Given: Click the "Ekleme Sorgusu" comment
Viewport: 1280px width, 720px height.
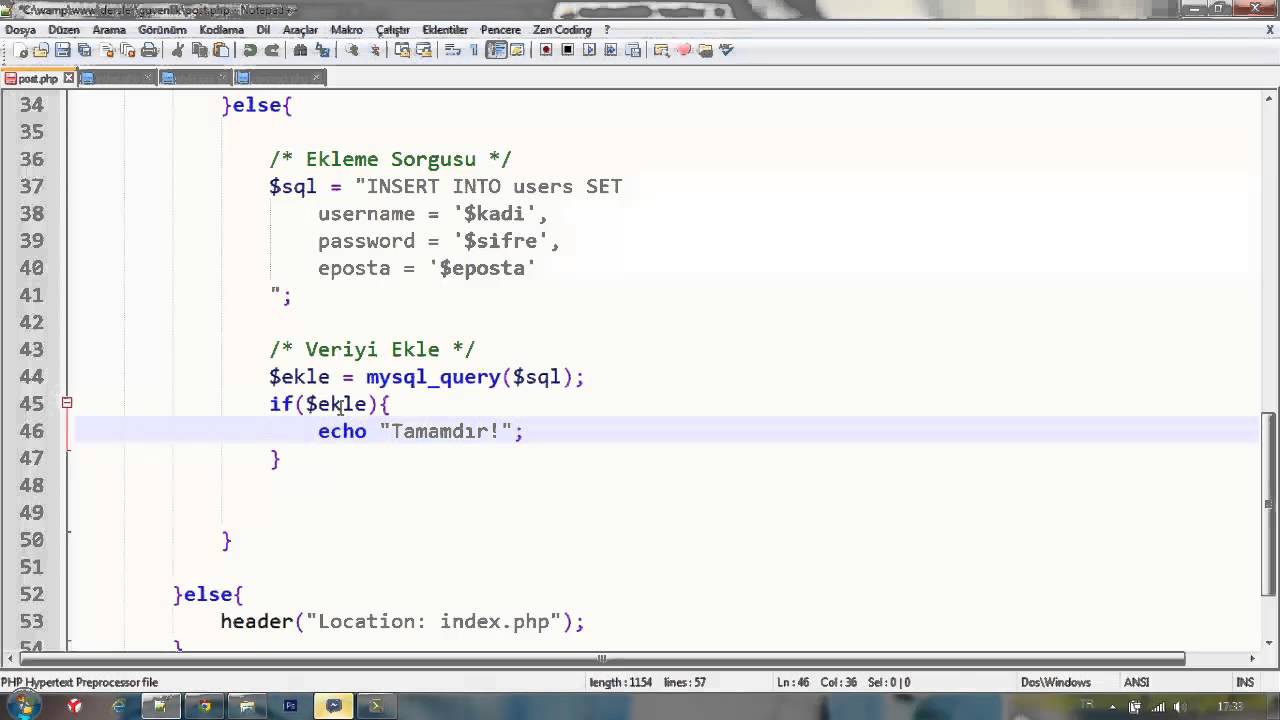Looking at the screenshot, I should pyautogui.click(x=390, y=159).
